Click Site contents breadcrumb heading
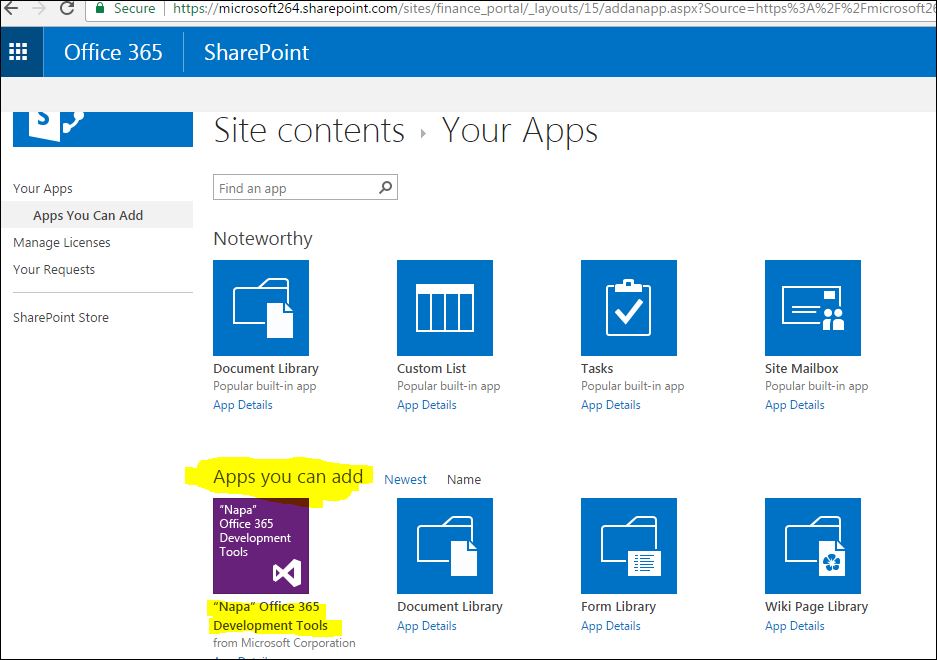The image size is (937, 660). [x=309, y=131]
